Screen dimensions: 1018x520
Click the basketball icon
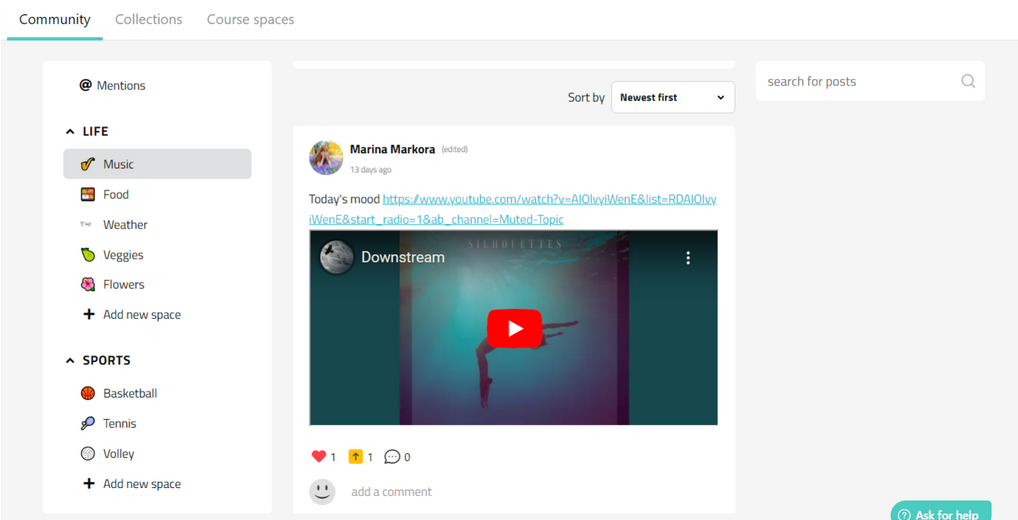[88, 393]
